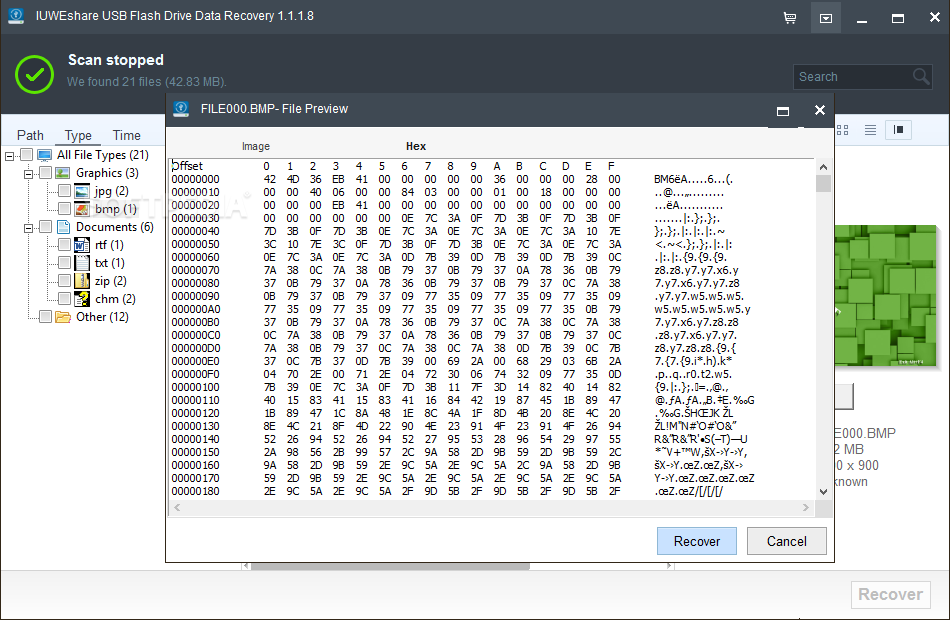This screenshot has width=950, height=620.
Task: Click 'We found 21 files' status text
Action: pos(147,82)
